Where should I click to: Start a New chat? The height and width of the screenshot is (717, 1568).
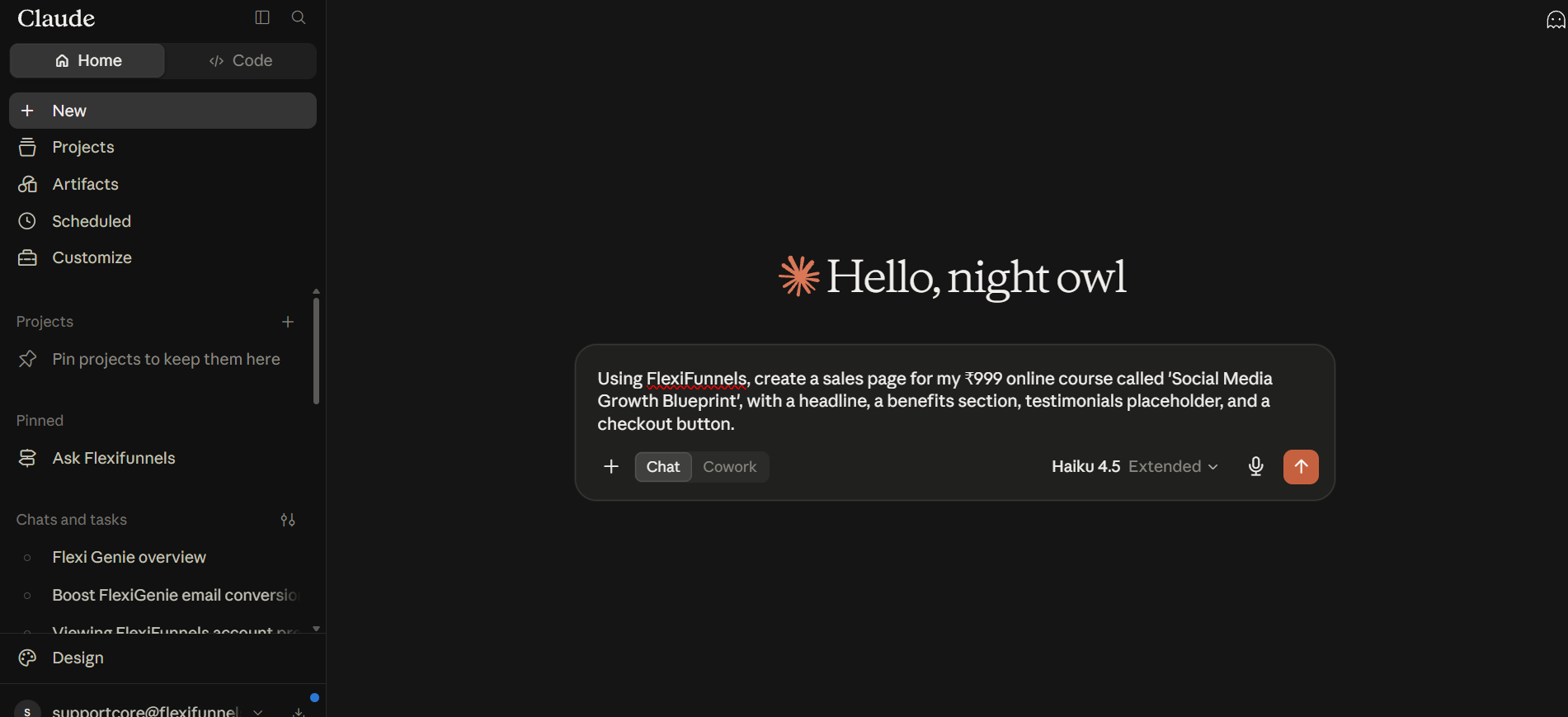pos(162,111)
